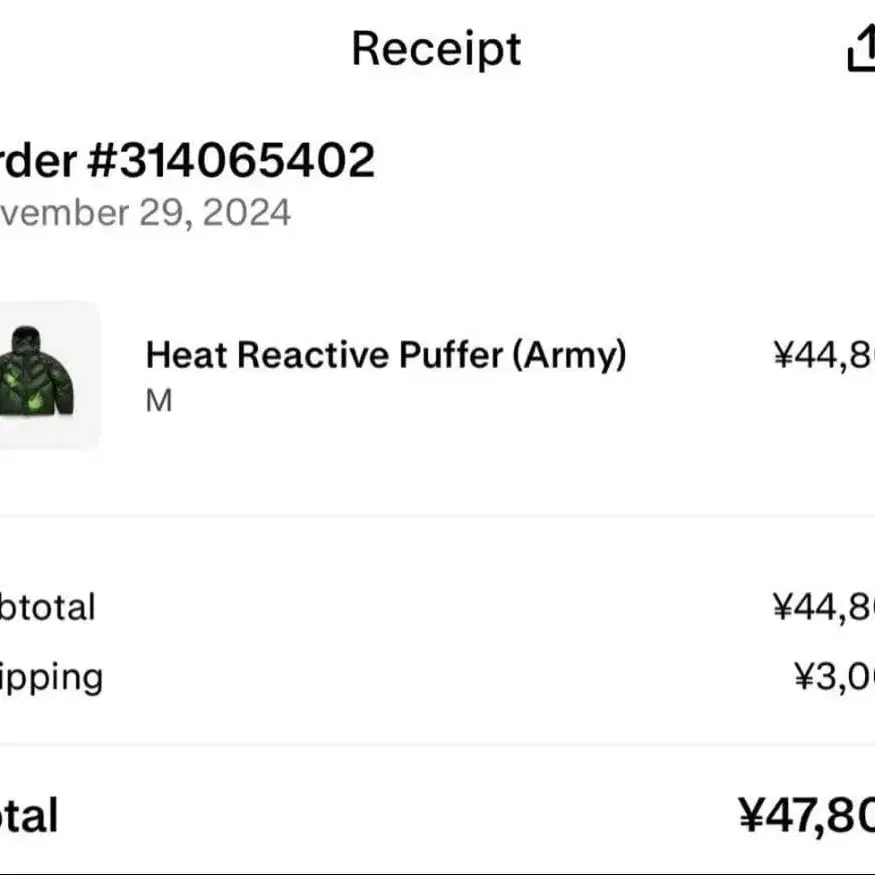Click the year 2024 in order date
The width and height of the screenshot is (875, 875).
pos(247,213)
